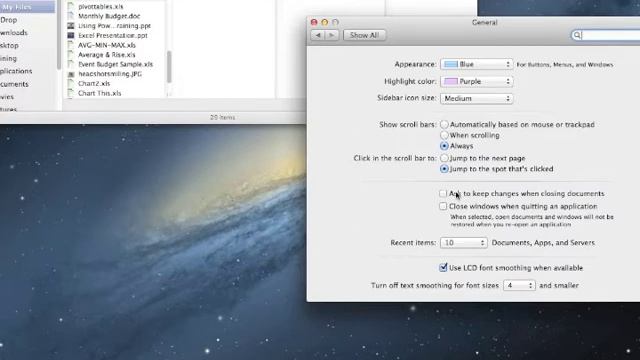Image resolution: width=640 pixels, height=360 pixels.
Task: Go back using the preferences back arrow
Action: [x=318, y=35]
